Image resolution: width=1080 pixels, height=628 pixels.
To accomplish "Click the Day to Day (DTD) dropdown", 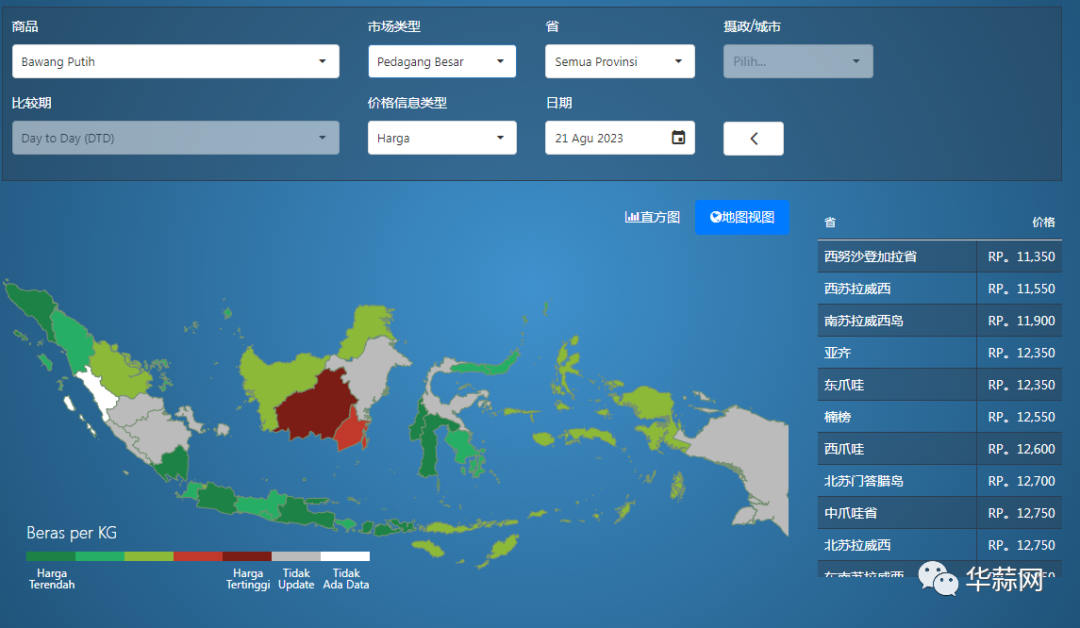I will click(175, 138).
